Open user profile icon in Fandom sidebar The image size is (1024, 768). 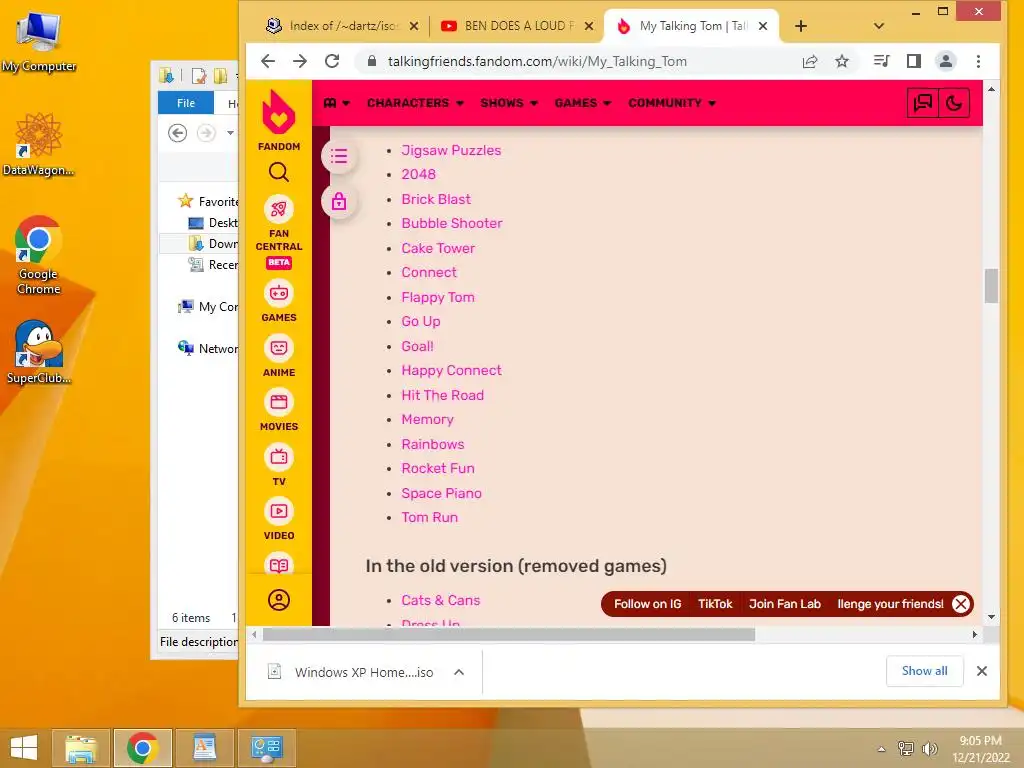(279, 600)
